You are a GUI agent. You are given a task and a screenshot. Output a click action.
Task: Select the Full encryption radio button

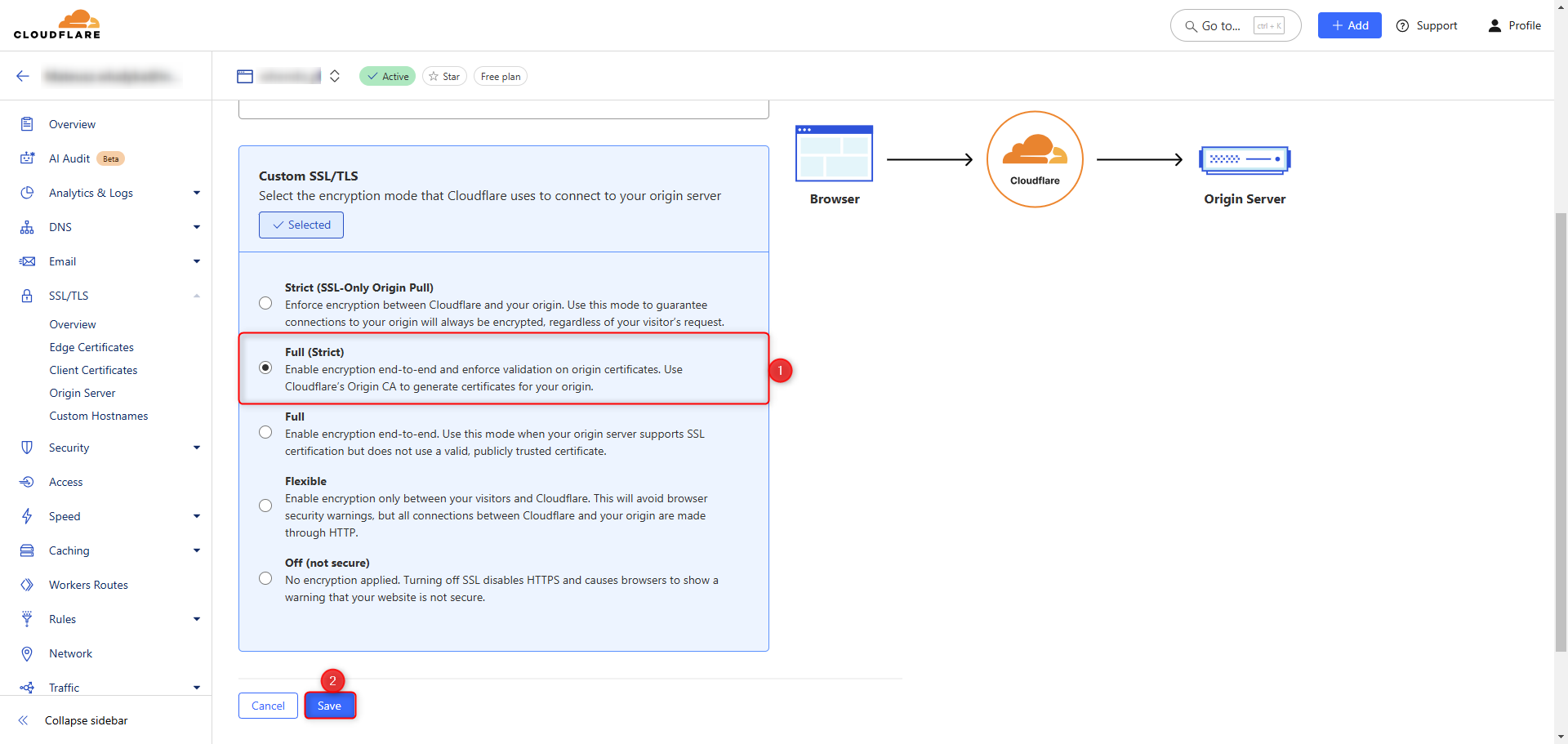click(x=265, y=432)
